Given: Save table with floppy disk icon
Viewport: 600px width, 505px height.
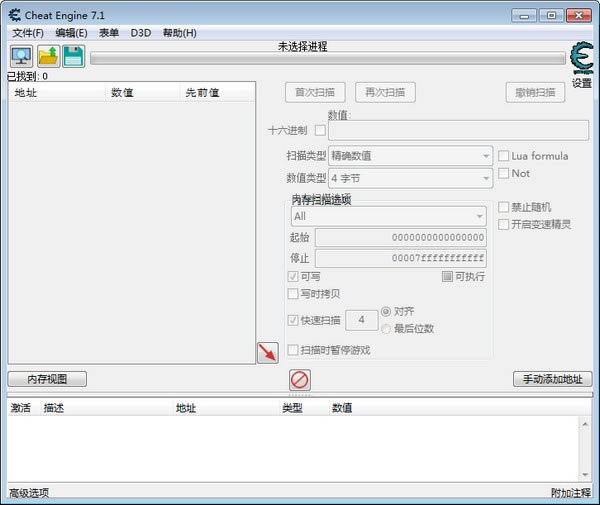Looking at the screenshot, I should pyautogui.click(x=73, y=56).
